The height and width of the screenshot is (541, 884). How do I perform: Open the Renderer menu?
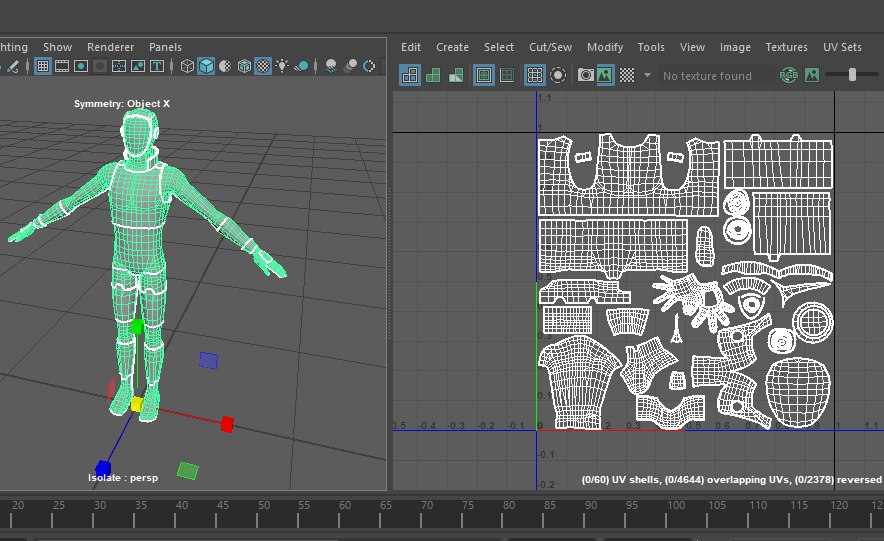(110, 47)
